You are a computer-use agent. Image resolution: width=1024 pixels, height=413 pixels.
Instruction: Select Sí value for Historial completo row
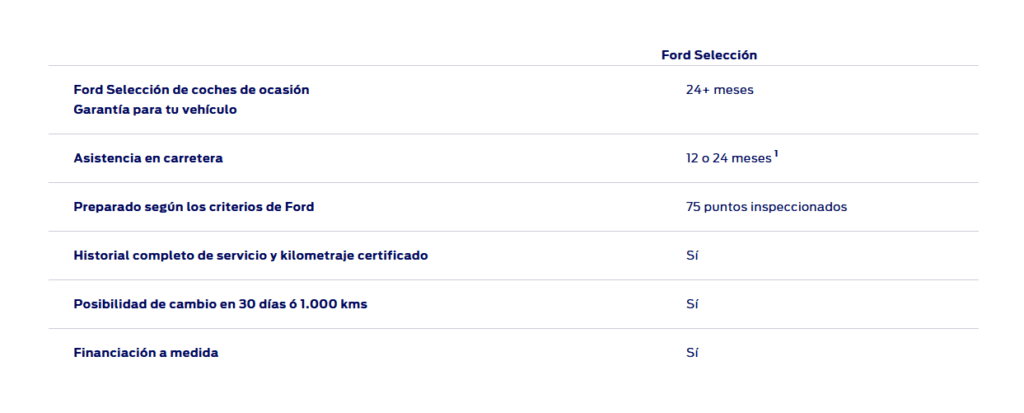pos(692,256)
